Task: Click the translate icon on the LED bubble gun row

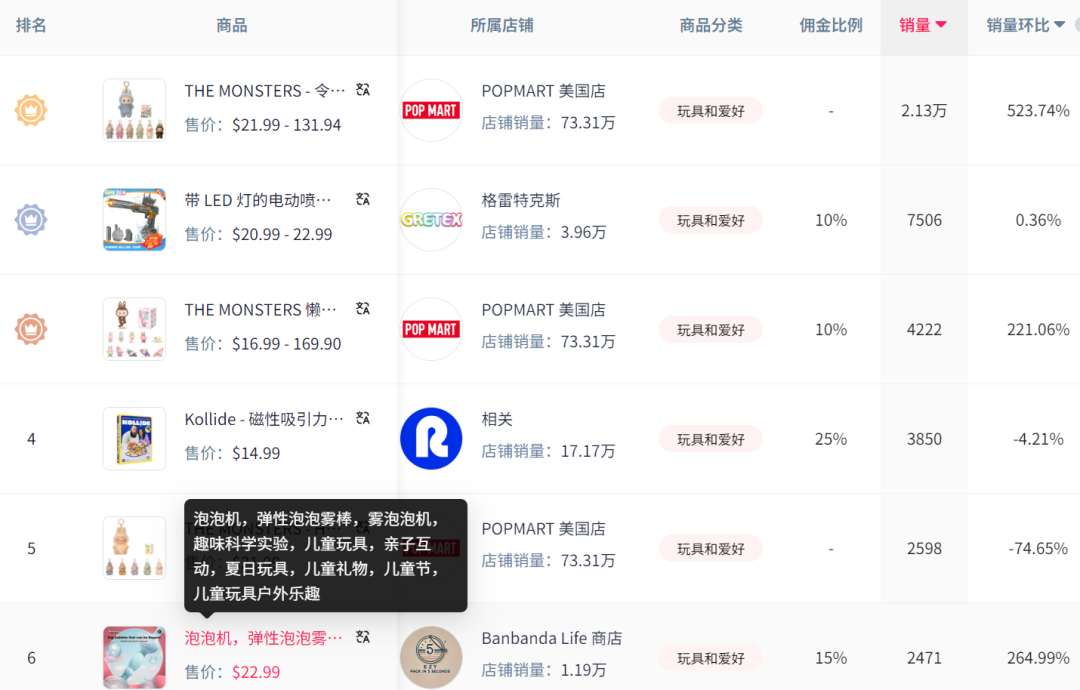Action: 362,199
